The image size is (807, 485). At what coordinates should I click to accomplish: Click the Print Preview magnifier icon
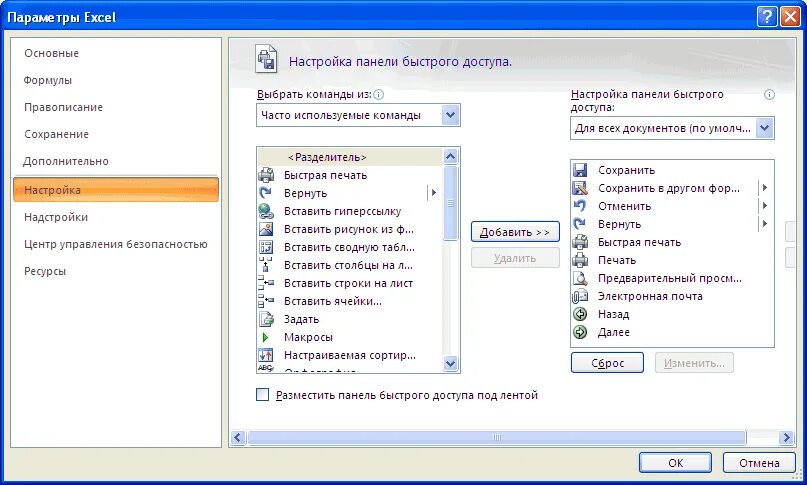(x=580, y=278)
